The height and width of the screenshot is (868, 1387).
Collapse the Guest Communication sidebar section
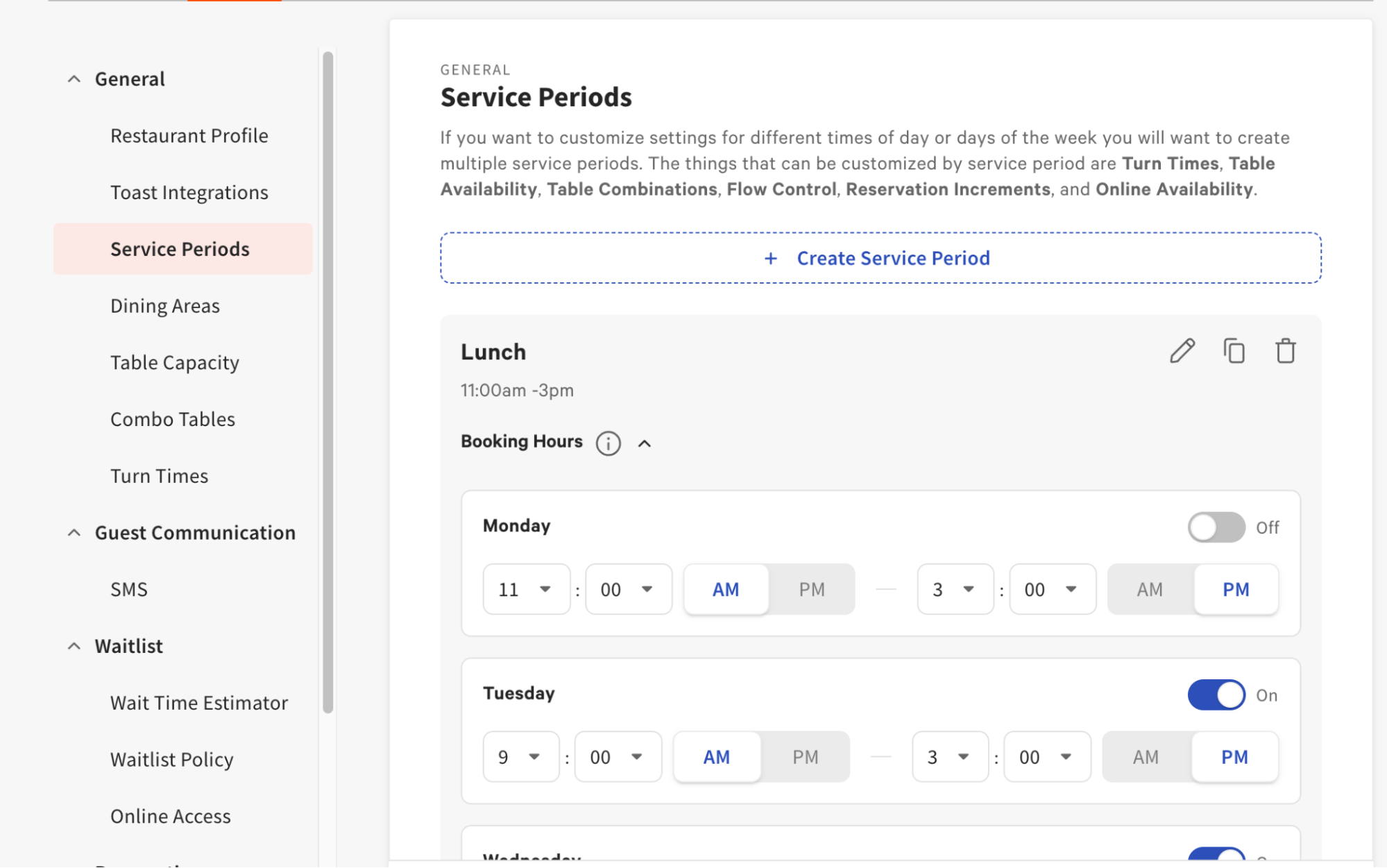pyautogui.click(x=74, y=533)
